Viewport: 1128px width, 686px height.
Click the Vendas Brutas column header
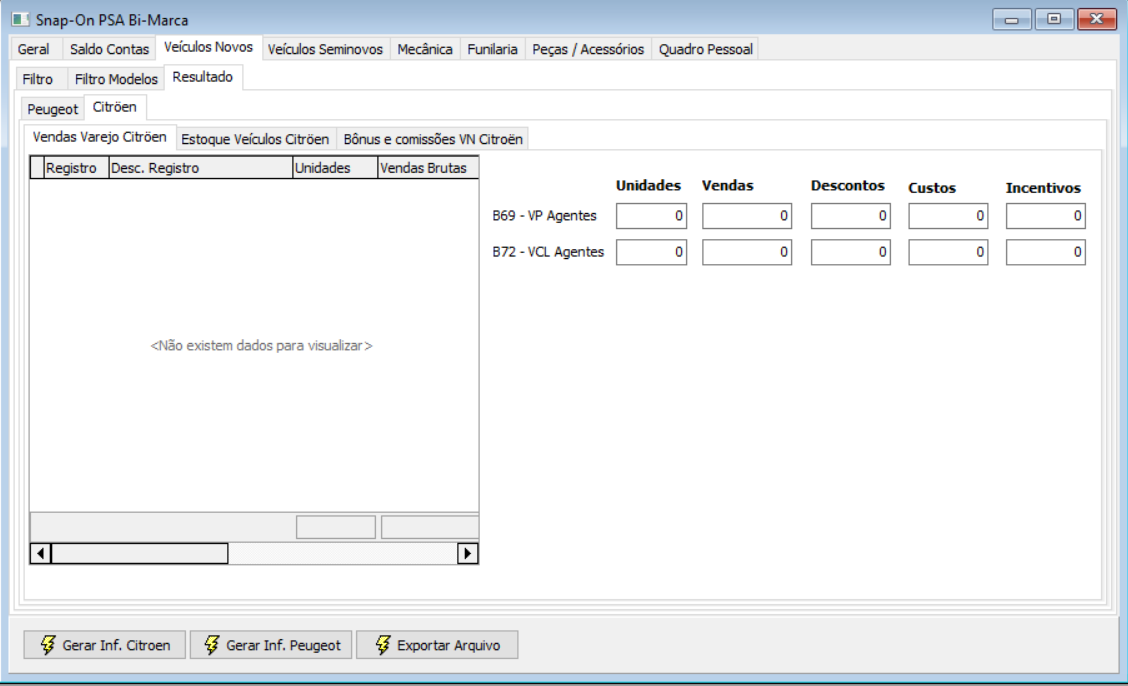point(428,168)
